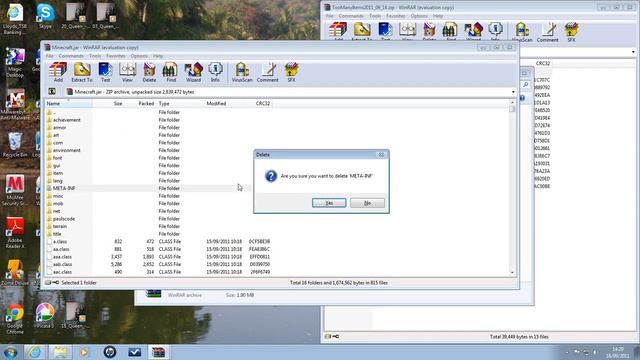Screen dimensions: 640x360
Task: Click scroll up arrow in Minecraft.jar file list
Action: [512, 103]
